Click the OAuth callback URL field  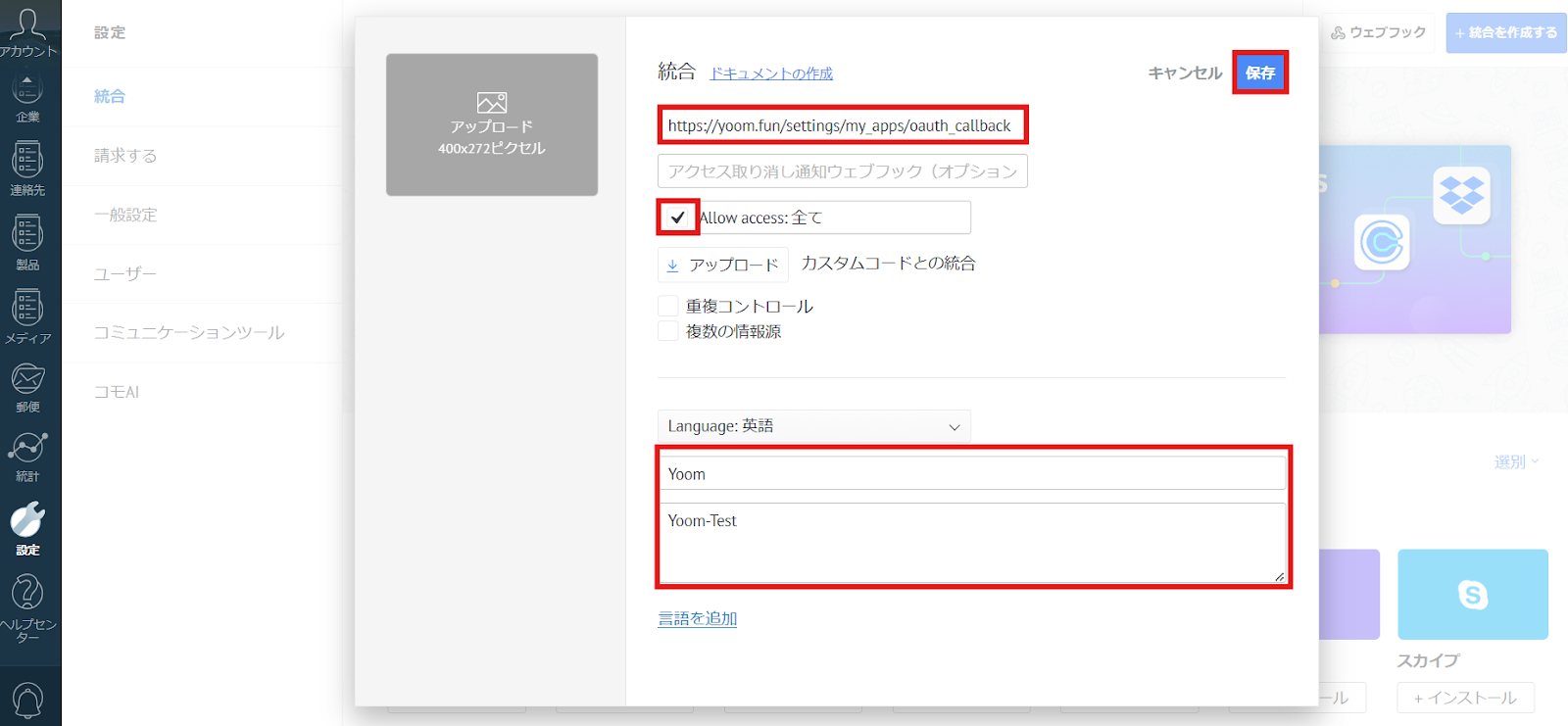[x=842, y=125]
